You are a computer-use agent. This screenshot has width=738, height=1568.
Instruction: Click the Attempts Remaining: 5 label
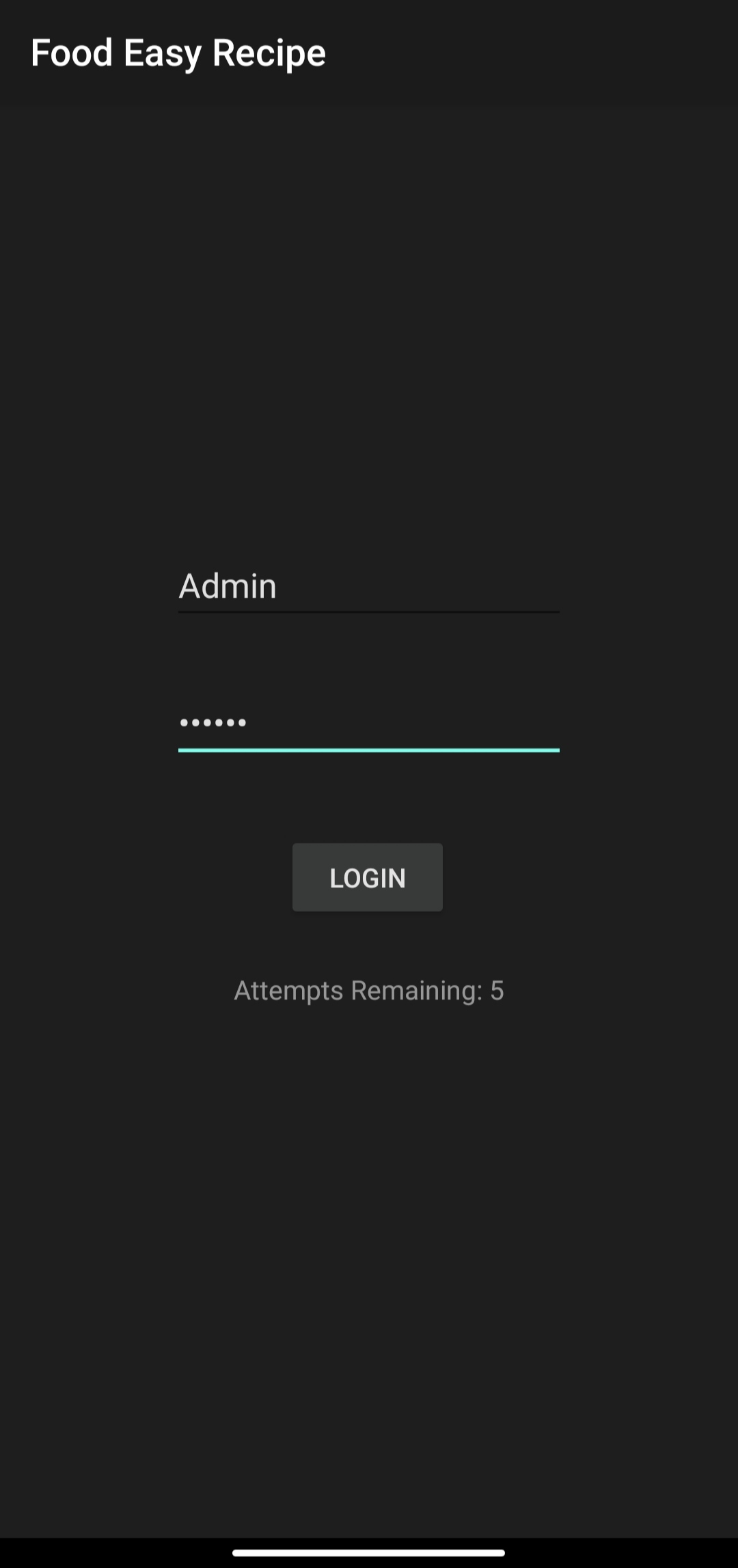(369, 990)
